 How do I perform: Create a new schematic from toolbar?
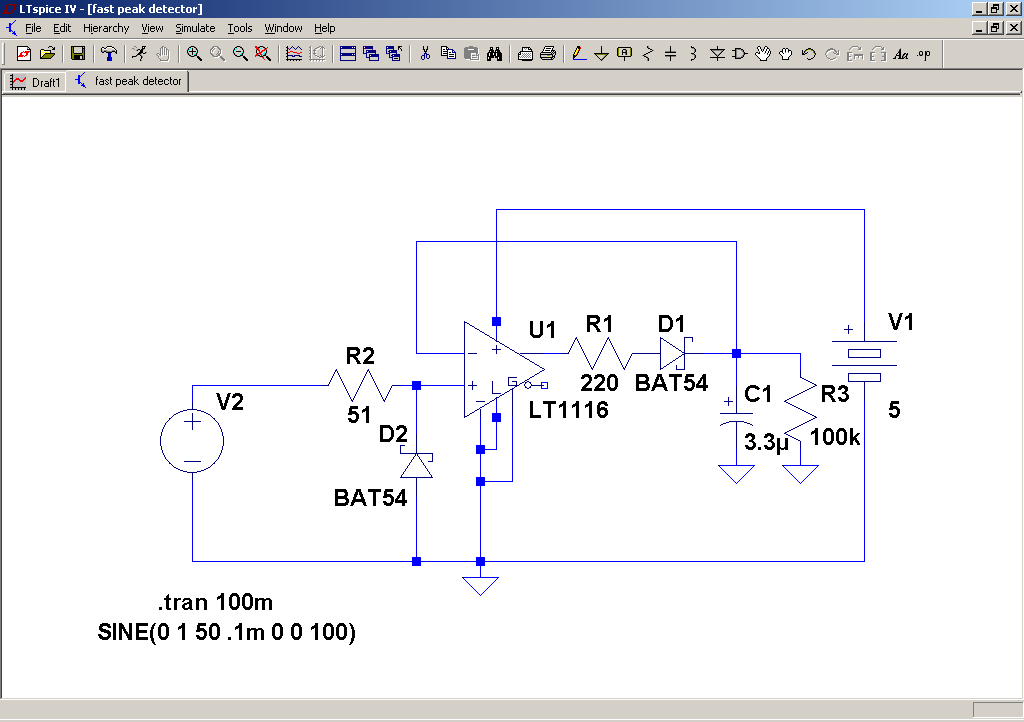click(24, 54)
